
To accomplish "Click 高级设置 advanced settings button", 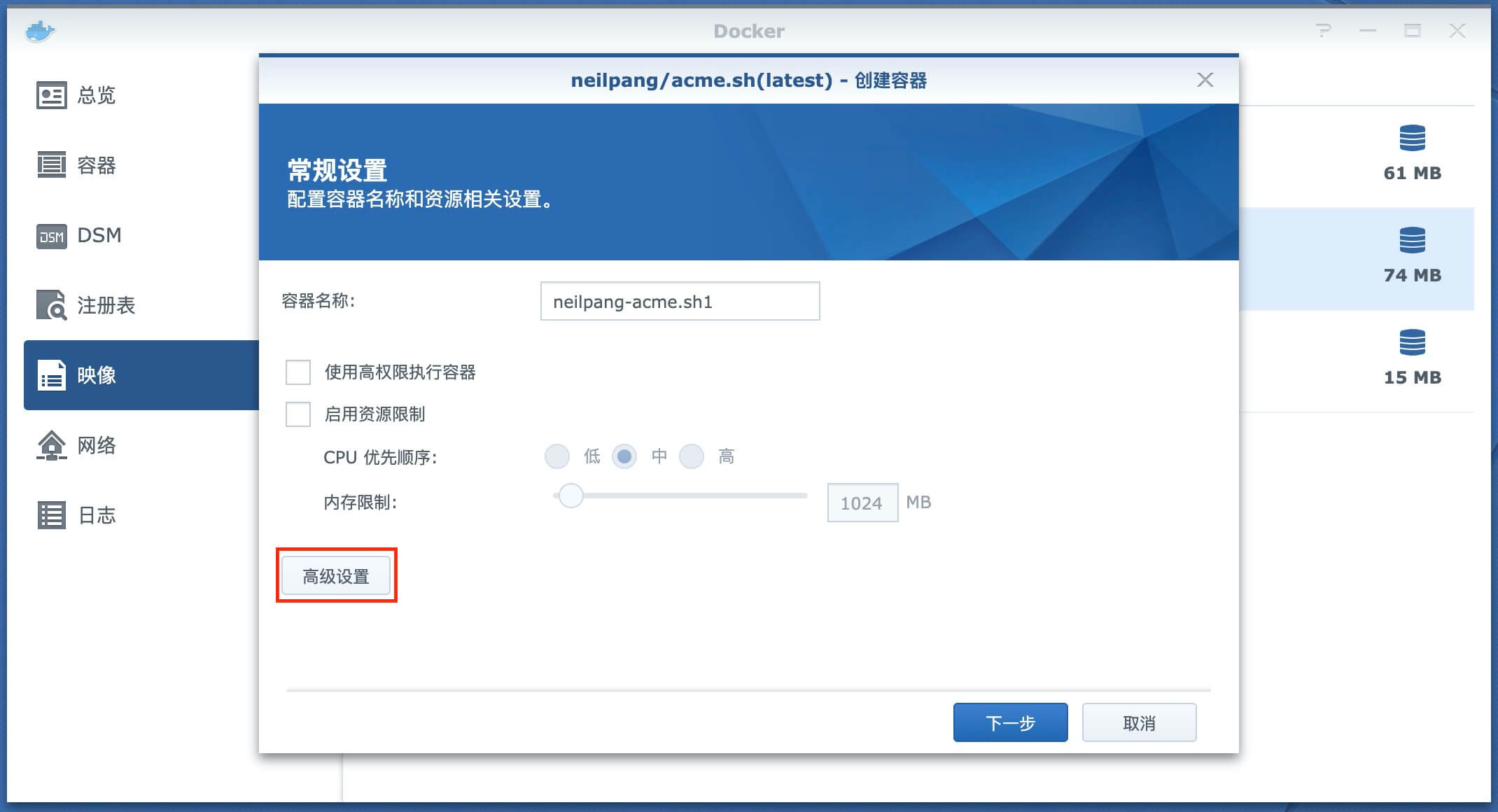I will (x=336, y=576).
